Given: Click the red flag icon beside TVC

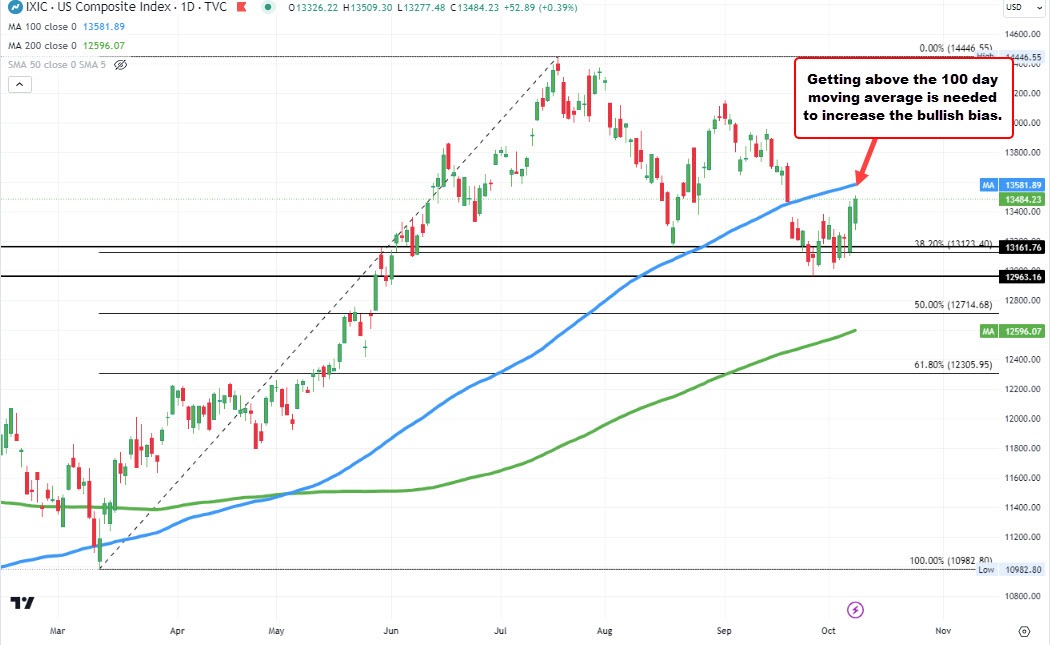Looking at the screenshot, I should pos(242,7).
